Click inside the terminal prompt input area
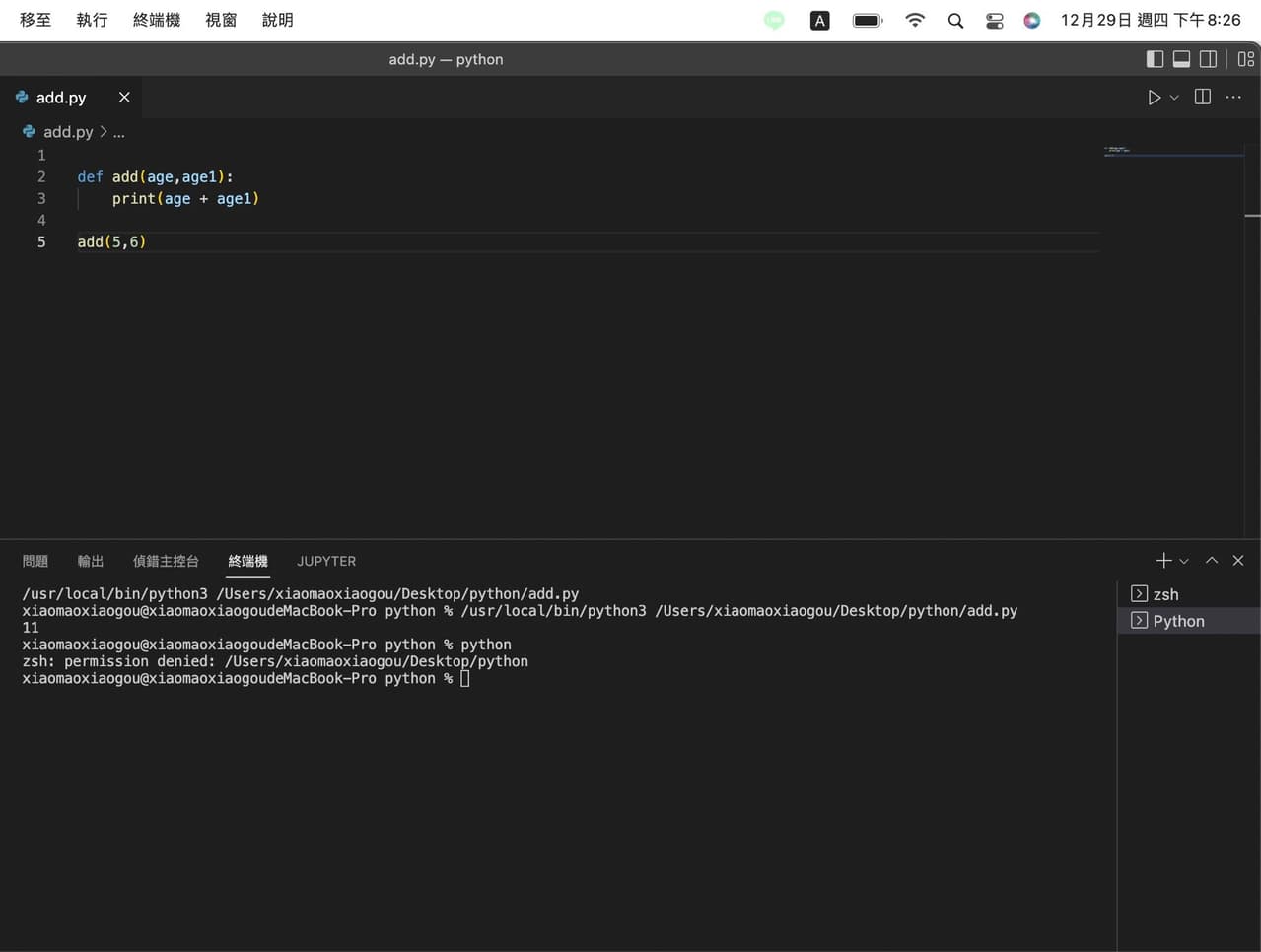 click(464, 678)
